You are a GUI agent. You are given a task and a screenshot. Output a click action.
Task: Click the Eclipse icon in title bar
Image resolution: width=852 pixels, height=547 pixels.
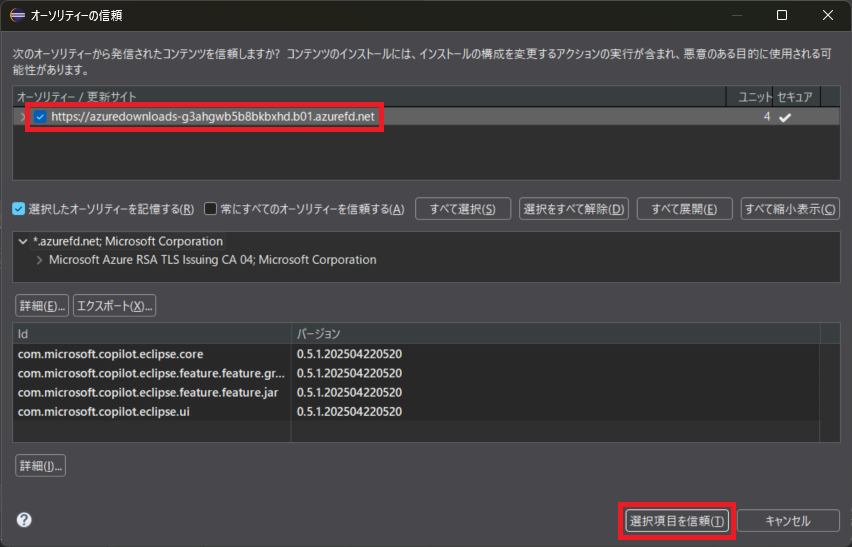tap(17, 16)
